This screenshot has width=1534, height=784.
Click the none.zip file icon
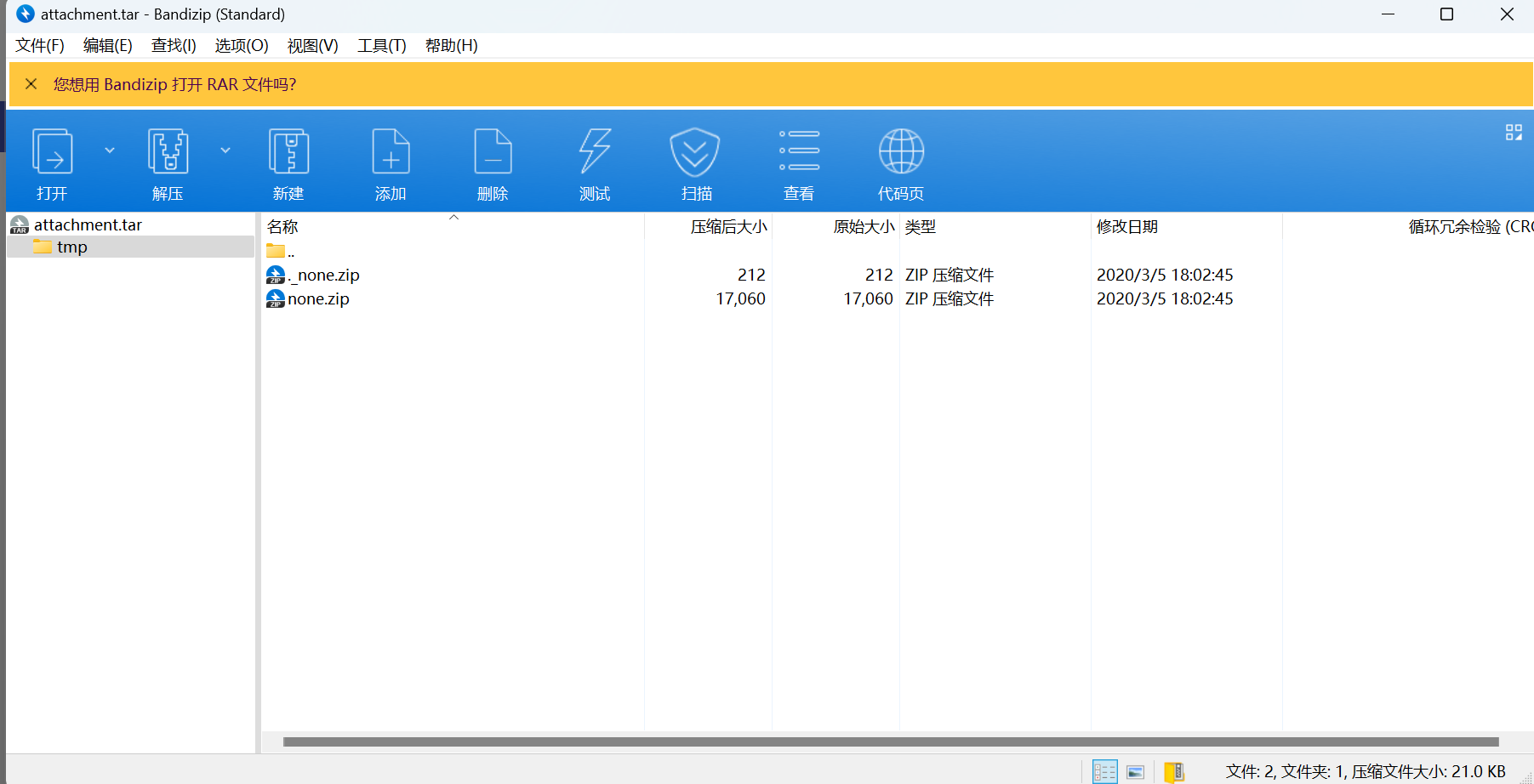(x=276, y=298)
